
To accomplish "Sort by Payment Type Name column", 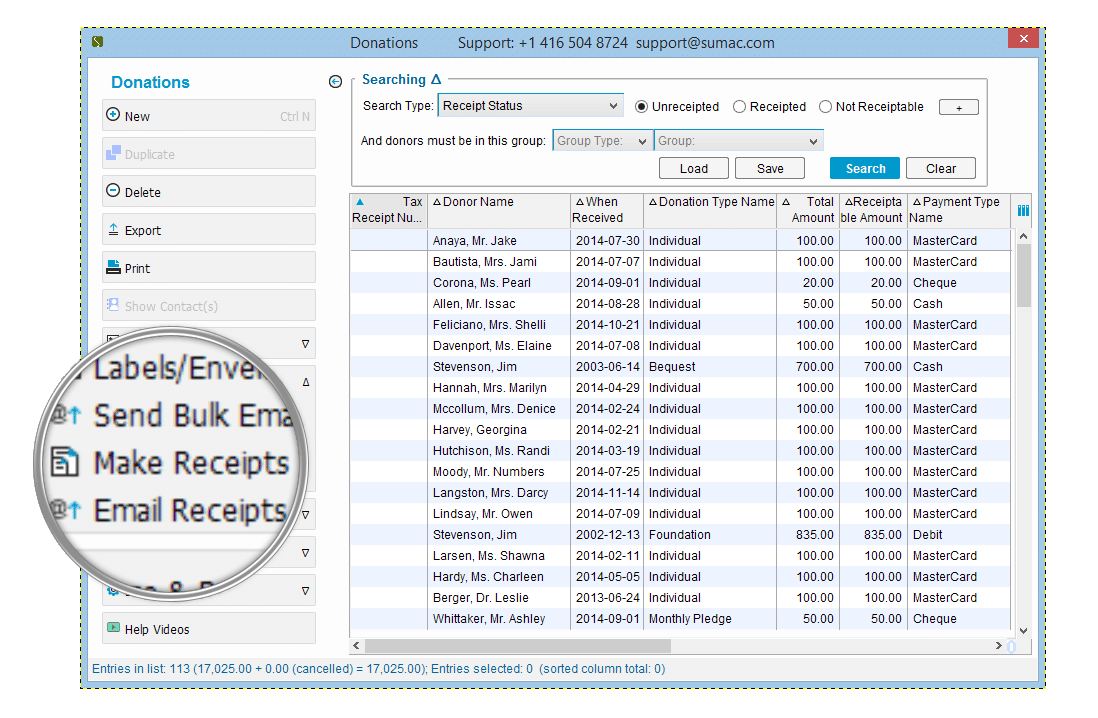I will pyautogui.click(x=956, y=209).
